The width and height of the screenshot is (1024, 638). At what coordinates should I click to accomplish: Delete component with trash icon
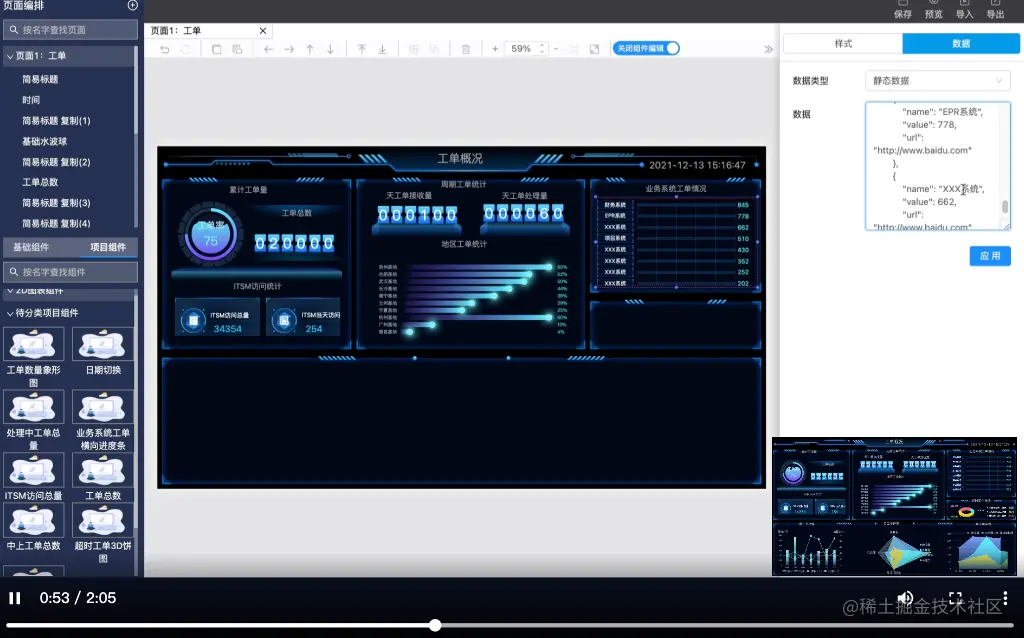[x=466, y=49]
